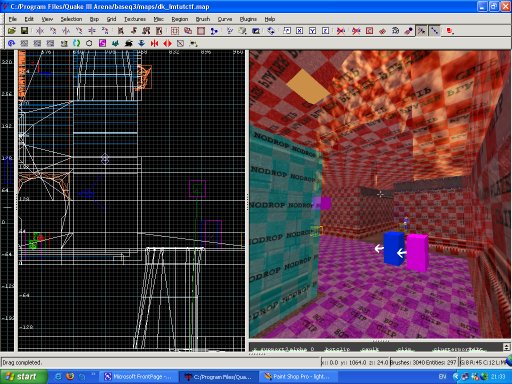Click the texture window scrollbar arrow
Screen dimensions: 512x384
(507, 347)
